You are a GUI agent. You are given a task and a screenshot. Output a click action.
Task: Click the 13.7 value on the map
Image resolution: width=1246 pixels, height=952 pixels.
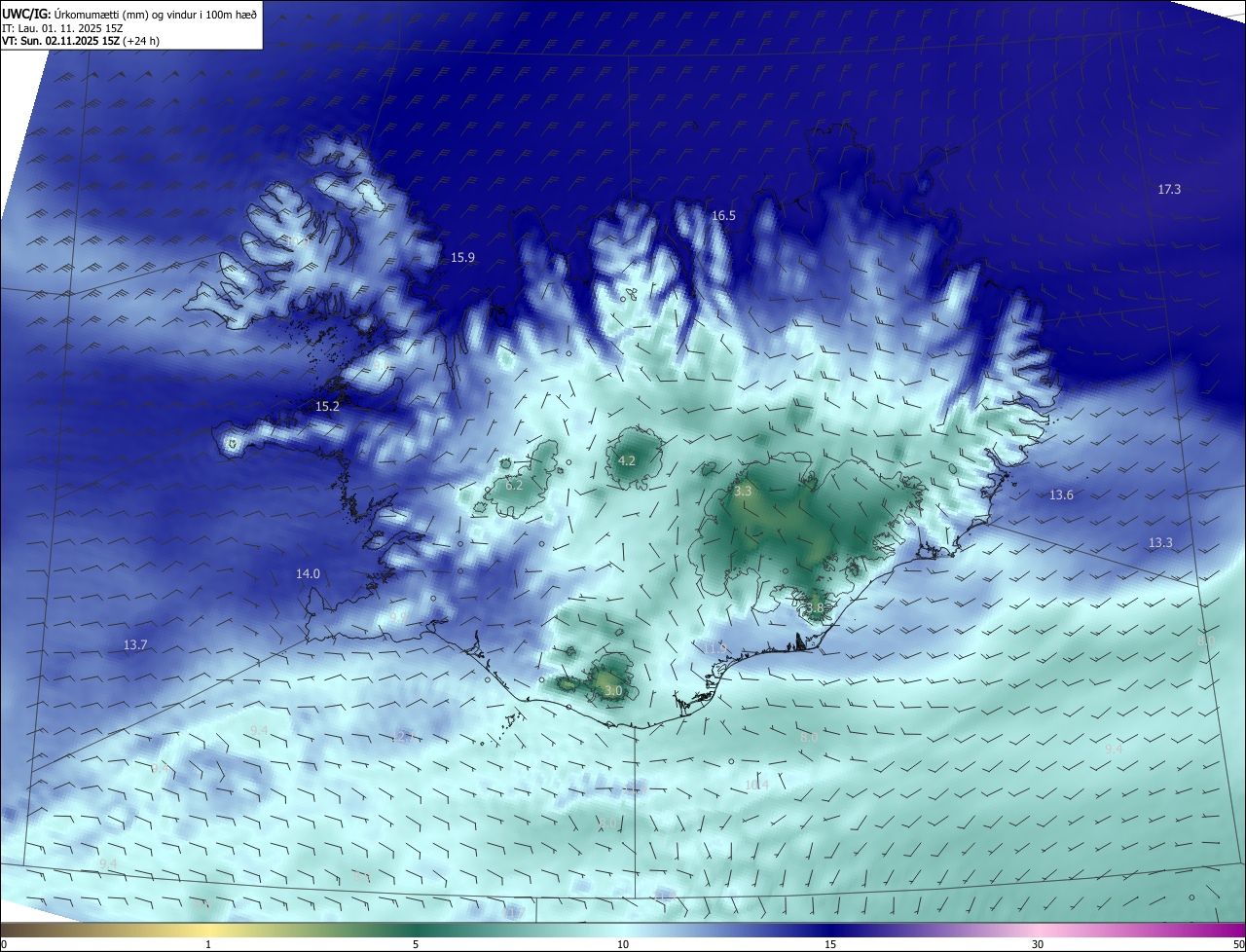135,645
